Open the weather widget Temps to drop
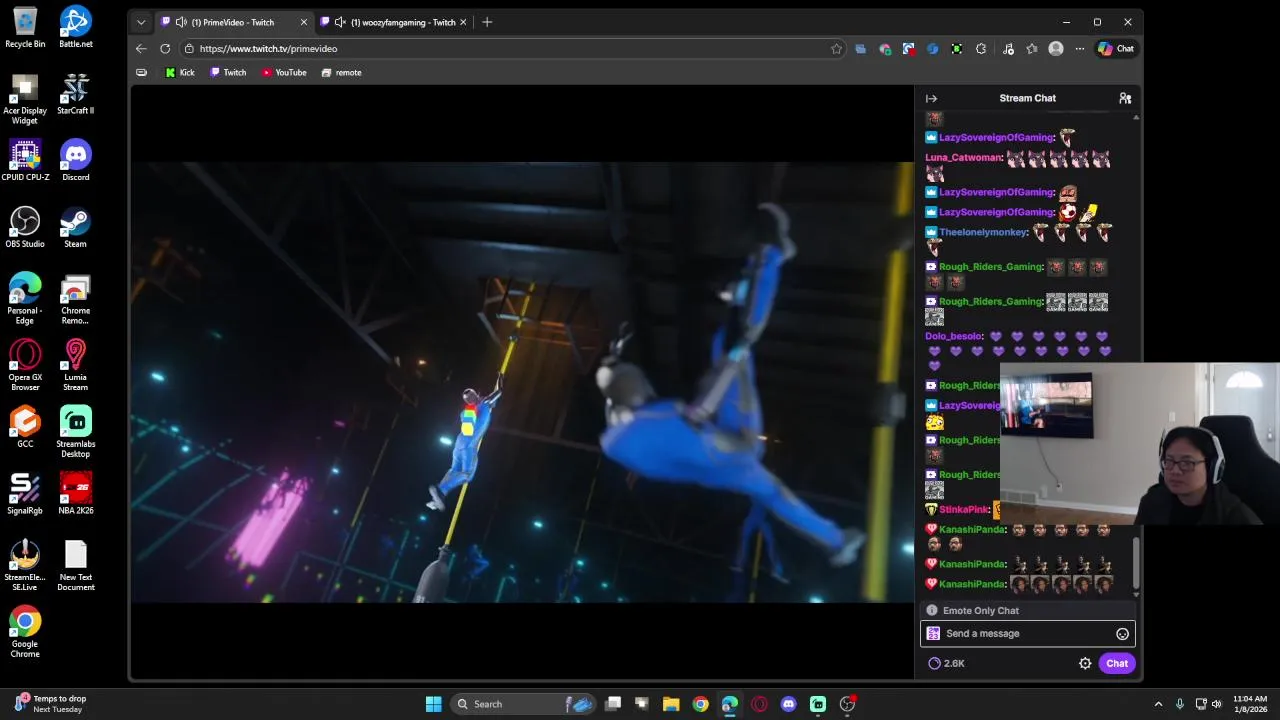Screen dimensions: 1280x720 [x=50, y=704]
